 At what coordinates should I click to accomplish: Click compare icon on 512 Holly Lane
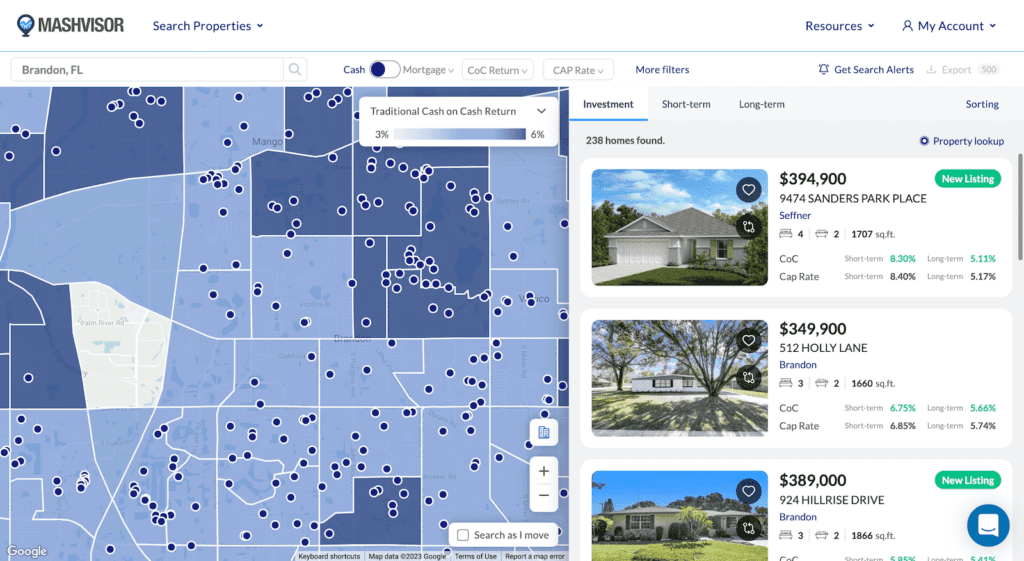tap(748, 377)
